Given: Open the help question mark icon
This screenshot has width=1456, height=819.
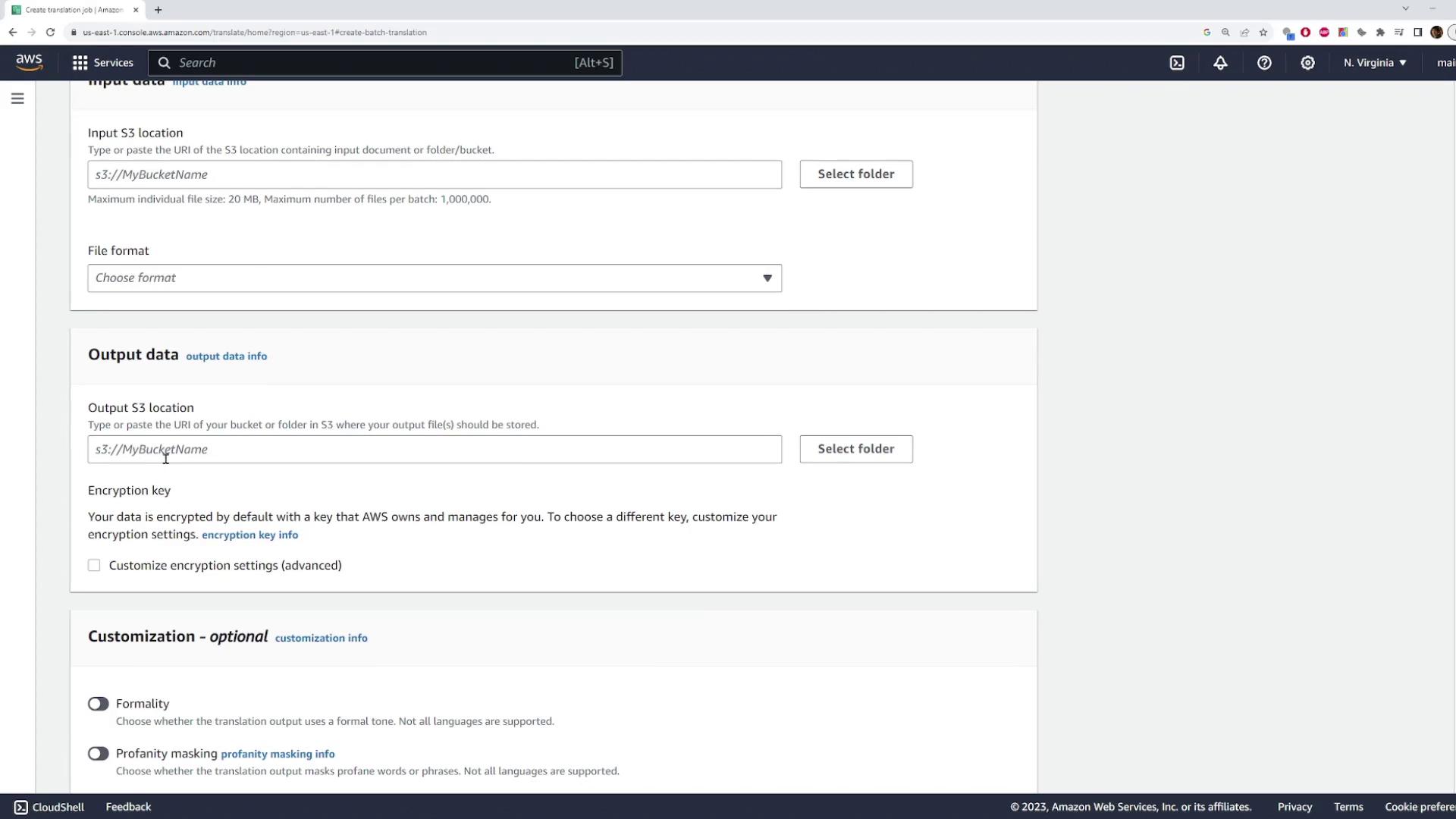Looking at the screenshot, I should point(1263,63).
